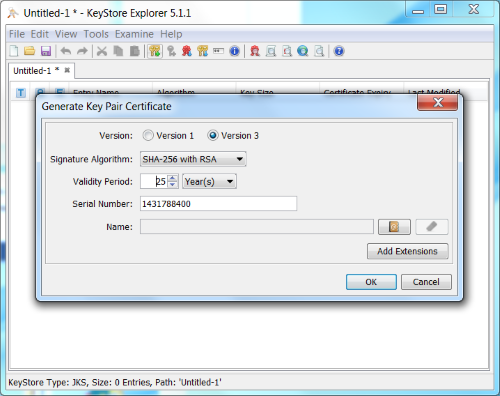Image resolution: width=500 pixels, height=396 pixels.
Task: Decrease validity period with down arrow
Action: [172, 185]
